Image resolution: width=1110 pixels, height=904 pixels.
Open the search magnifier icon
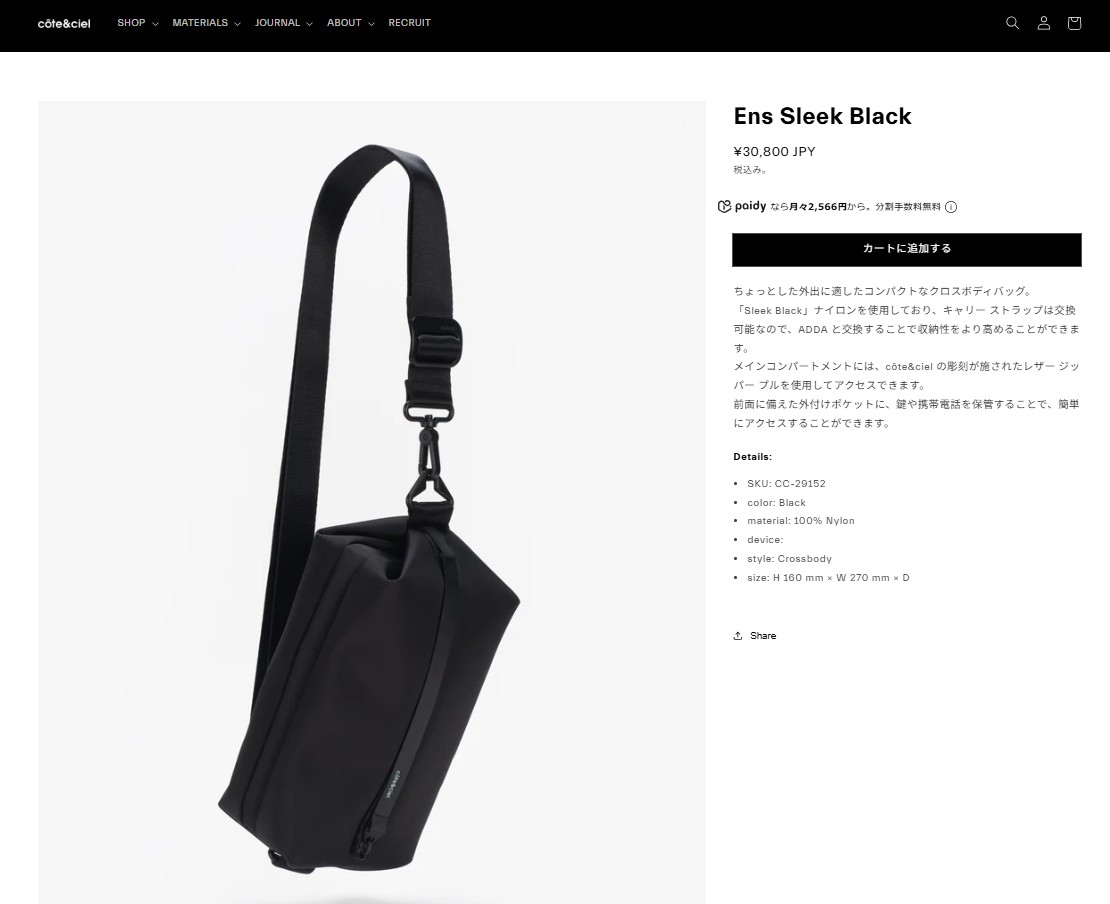[1012, 23]
